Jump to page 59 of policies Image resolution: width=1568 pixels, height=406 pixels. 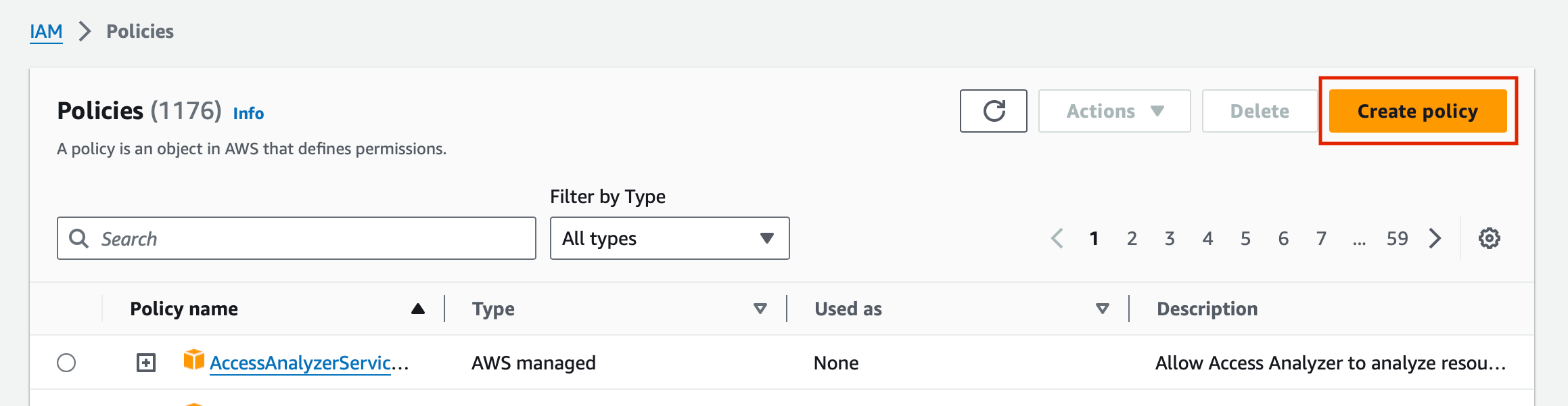tap(1397, 238)
